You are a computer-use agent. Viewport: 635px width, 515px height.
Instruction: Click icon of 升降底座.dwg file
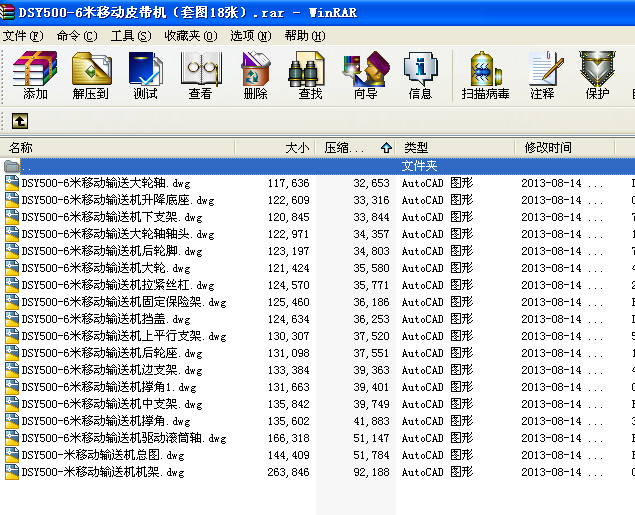pos(12,200)
